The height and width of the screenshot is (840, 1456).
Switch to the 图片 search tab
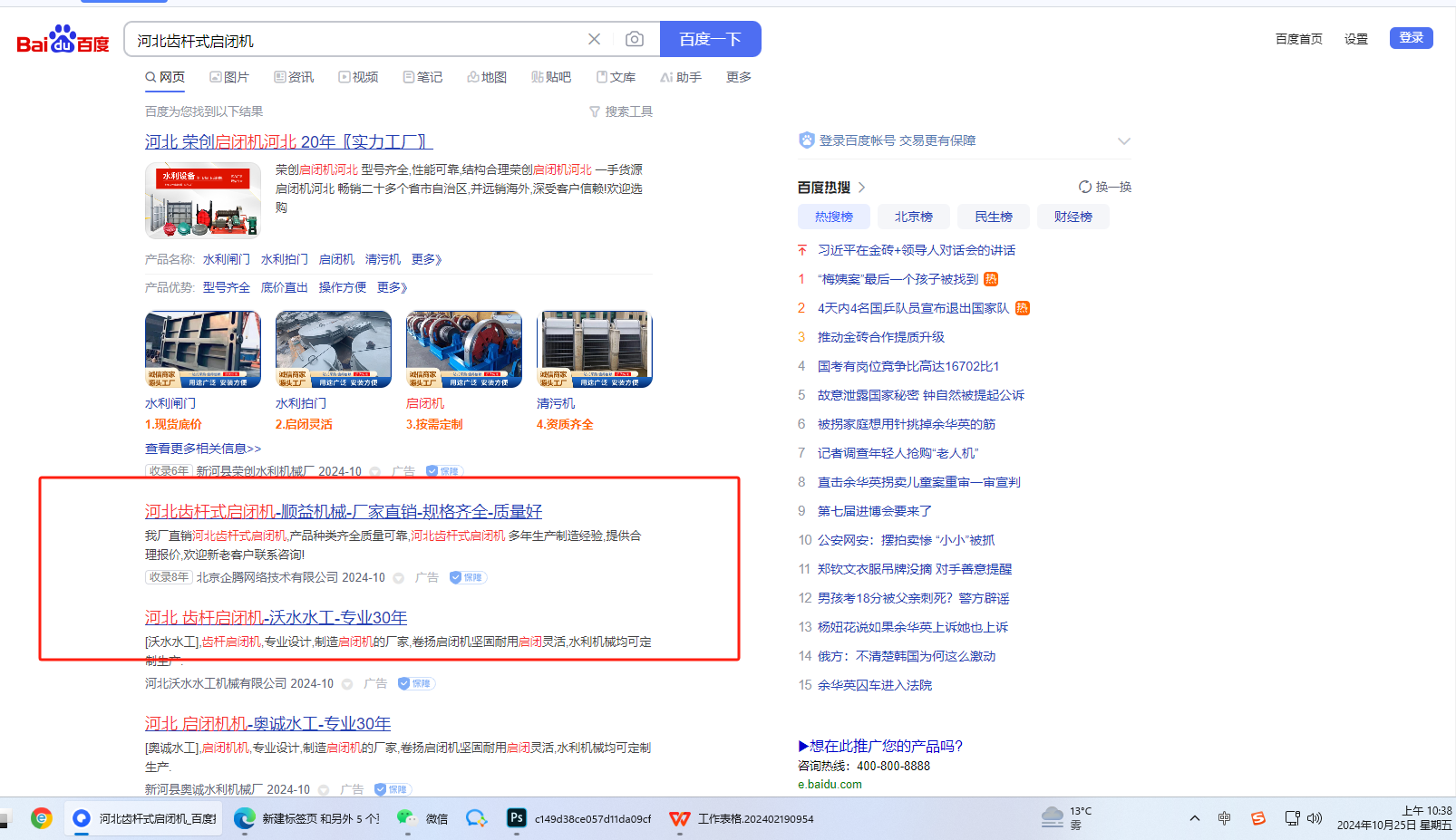229,77
